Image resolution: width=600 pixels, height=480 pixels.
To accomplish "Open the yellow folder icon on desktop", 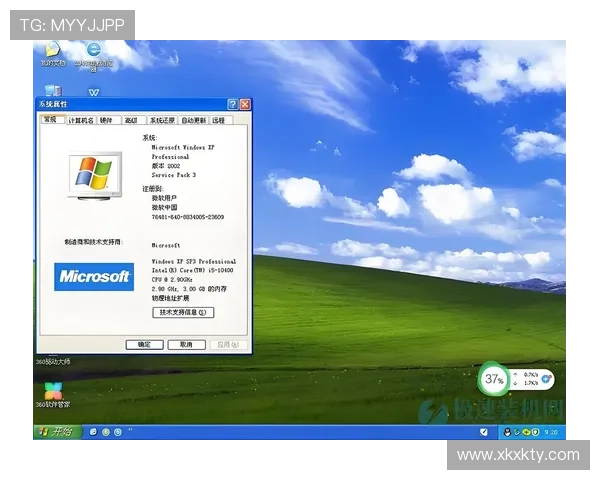I will 51,50.
